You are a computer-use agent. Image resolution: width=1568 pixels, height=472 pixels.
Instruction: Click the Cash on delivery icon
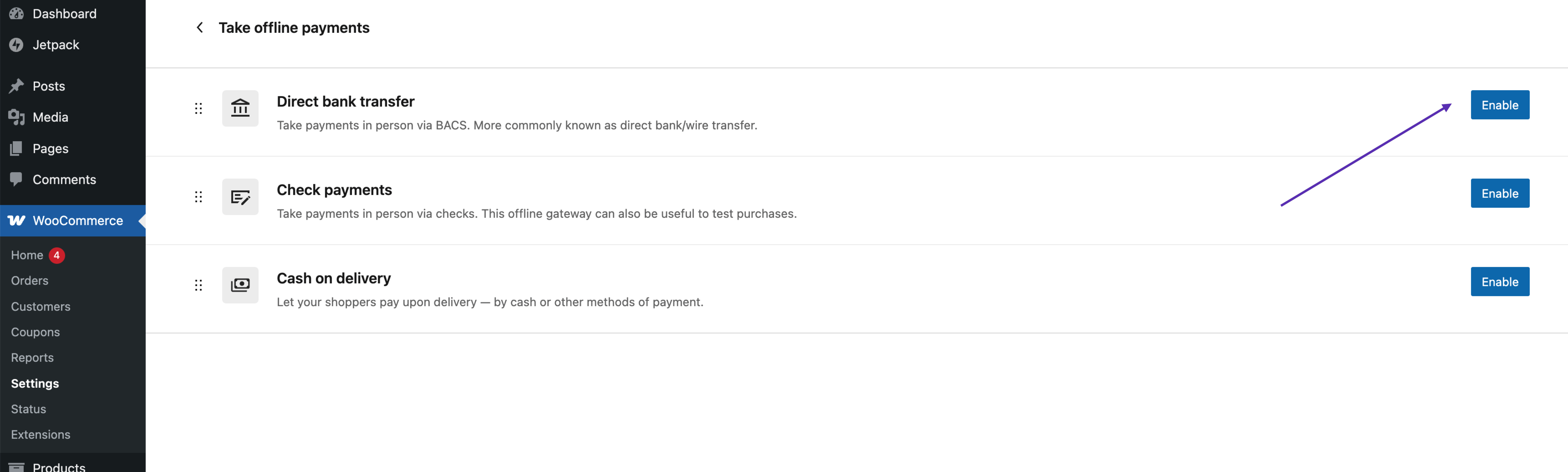(240, 285)
